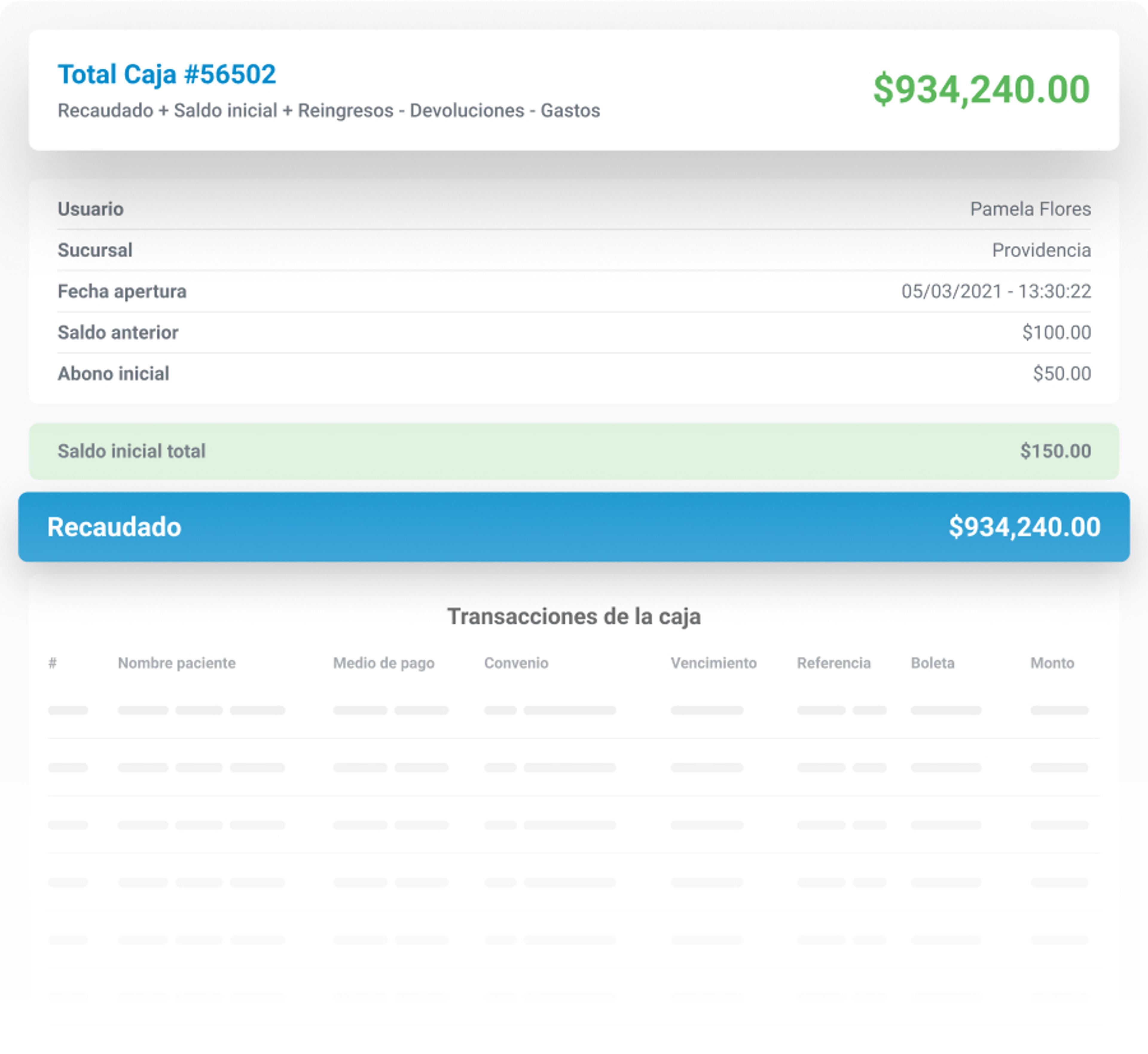Image resolution: width=1148 pixels, height=1054 pixels.
Task: Select the 05/03/2021 - 13:30:22 date value
Action: tap(996, 291)
